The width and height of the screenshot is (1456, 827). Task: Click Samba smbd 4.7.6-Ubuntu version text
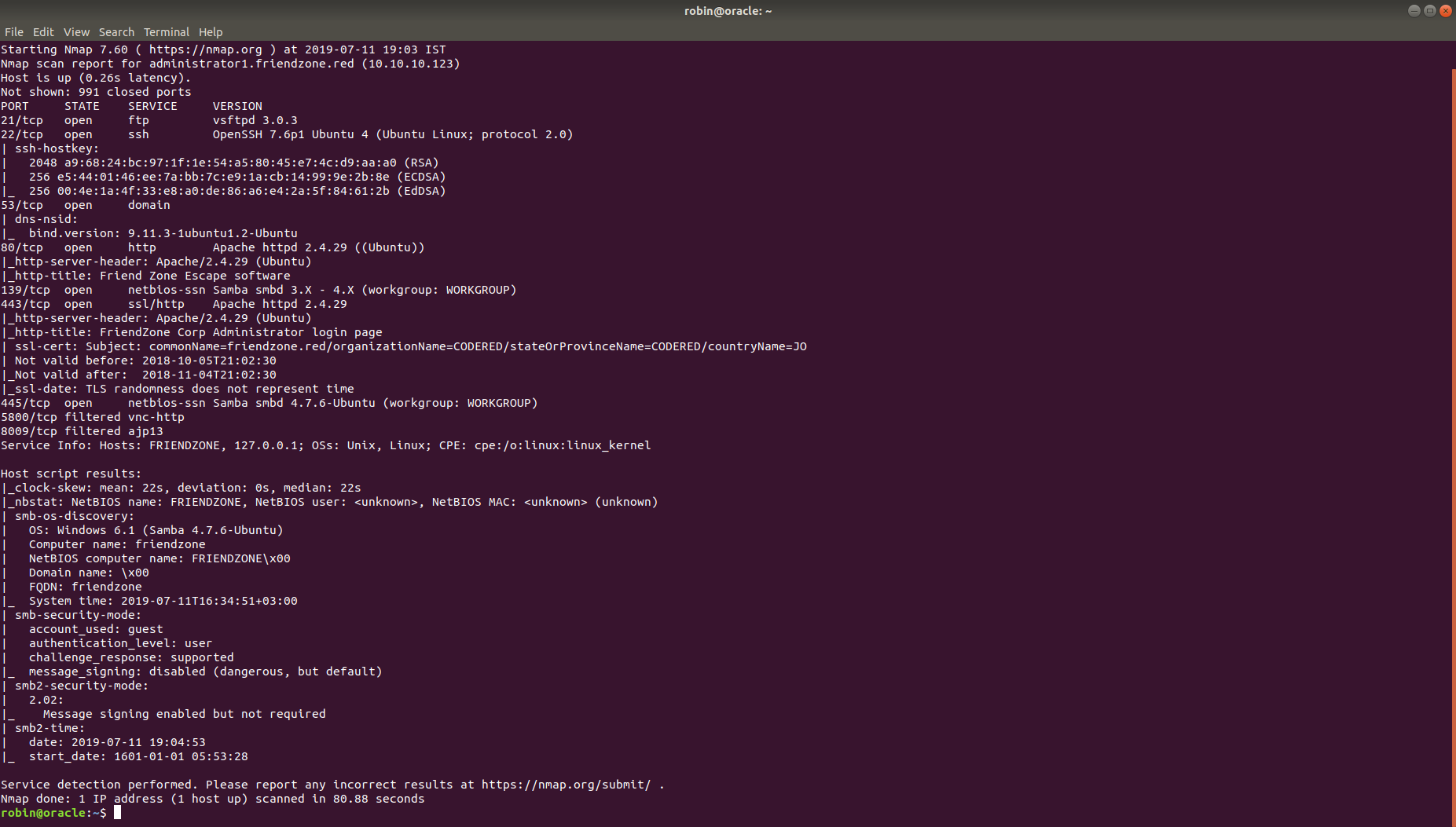click(294, 403)
